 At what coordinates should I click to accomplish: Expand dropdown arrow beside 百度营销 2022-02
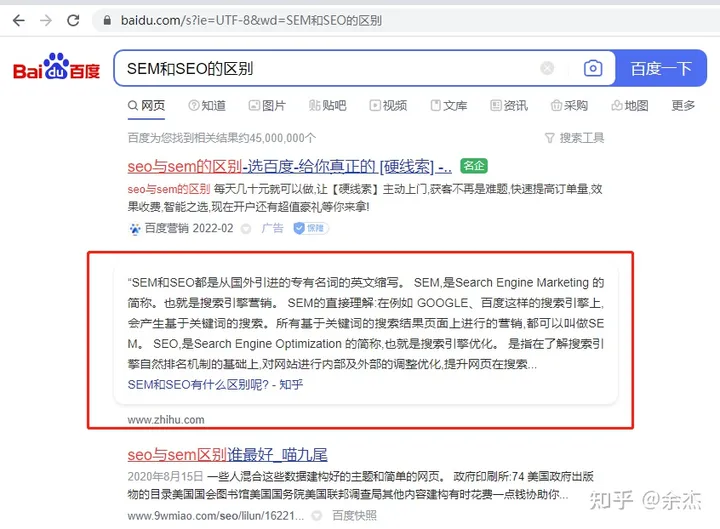[246, 229]
